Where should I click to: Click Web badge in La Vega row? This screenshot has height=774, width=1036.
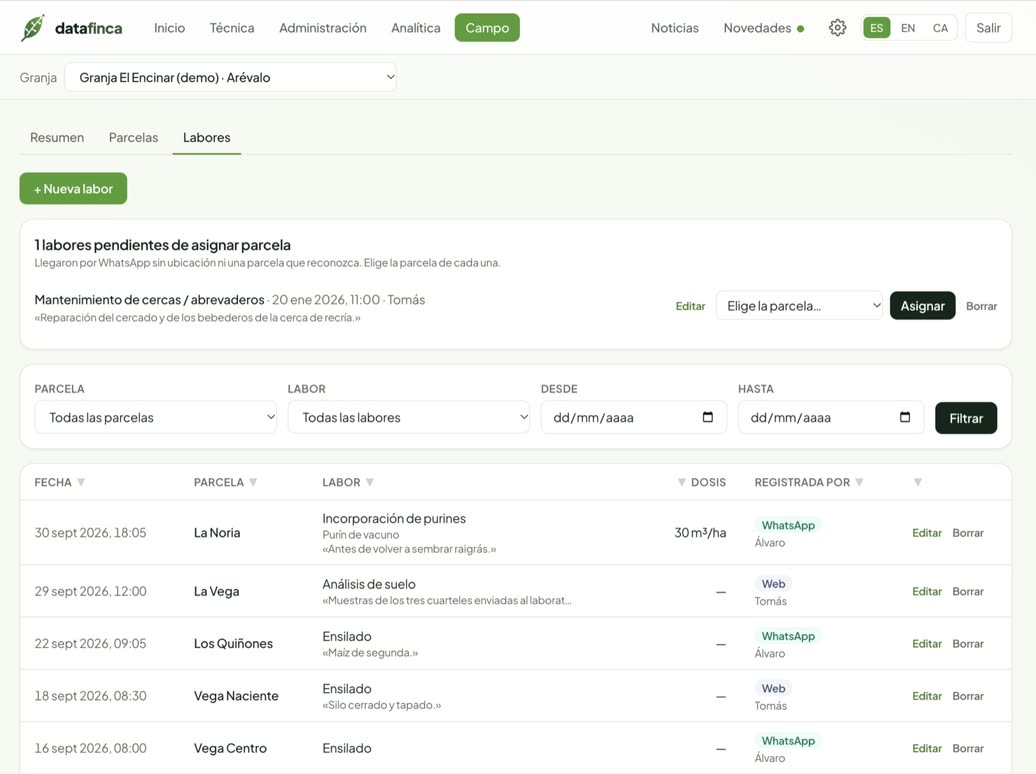point(773,584)
